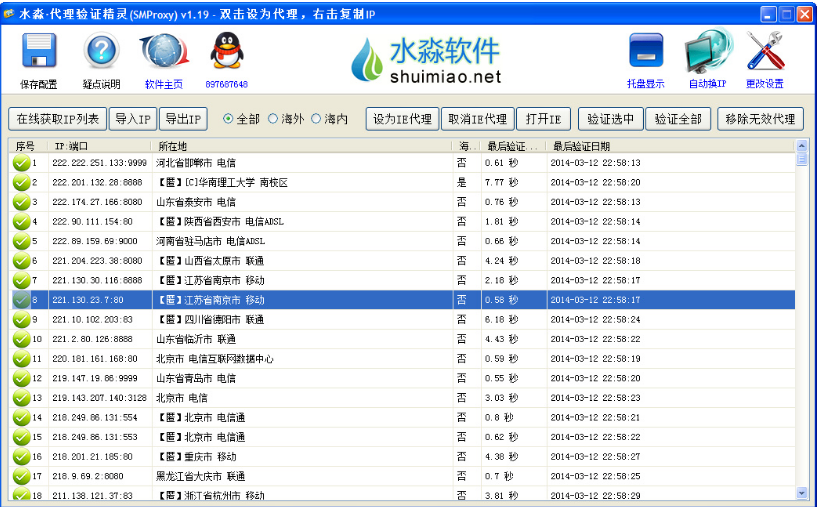The height and width of the screenshot is (507, 818).
Task: Select the 海外 radio button
Action: 273,119
